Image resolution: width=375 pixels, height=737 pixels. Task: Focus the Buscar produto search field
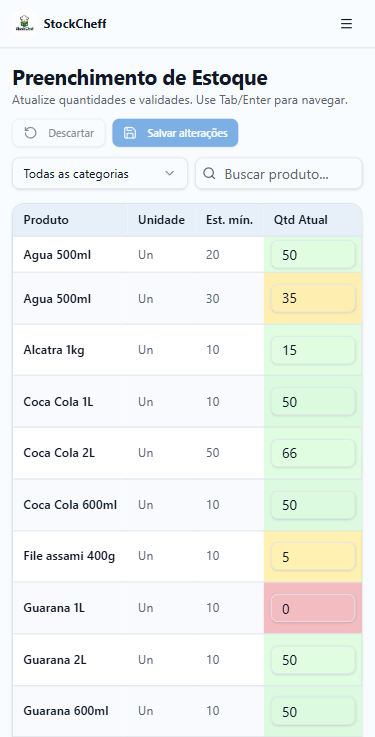click(279, 173)
